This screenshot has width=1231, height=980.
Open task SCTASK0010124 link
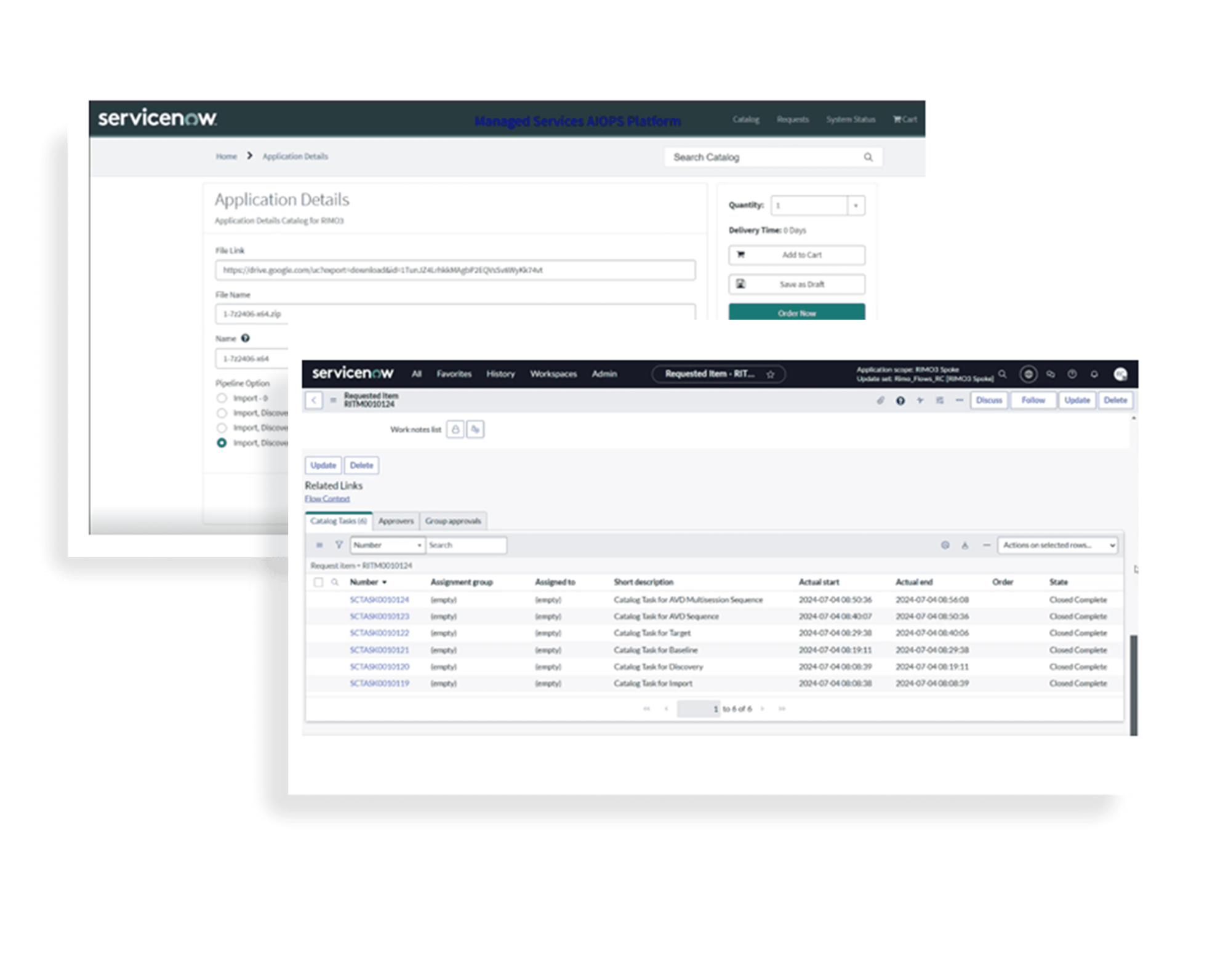tap(379, 600)
